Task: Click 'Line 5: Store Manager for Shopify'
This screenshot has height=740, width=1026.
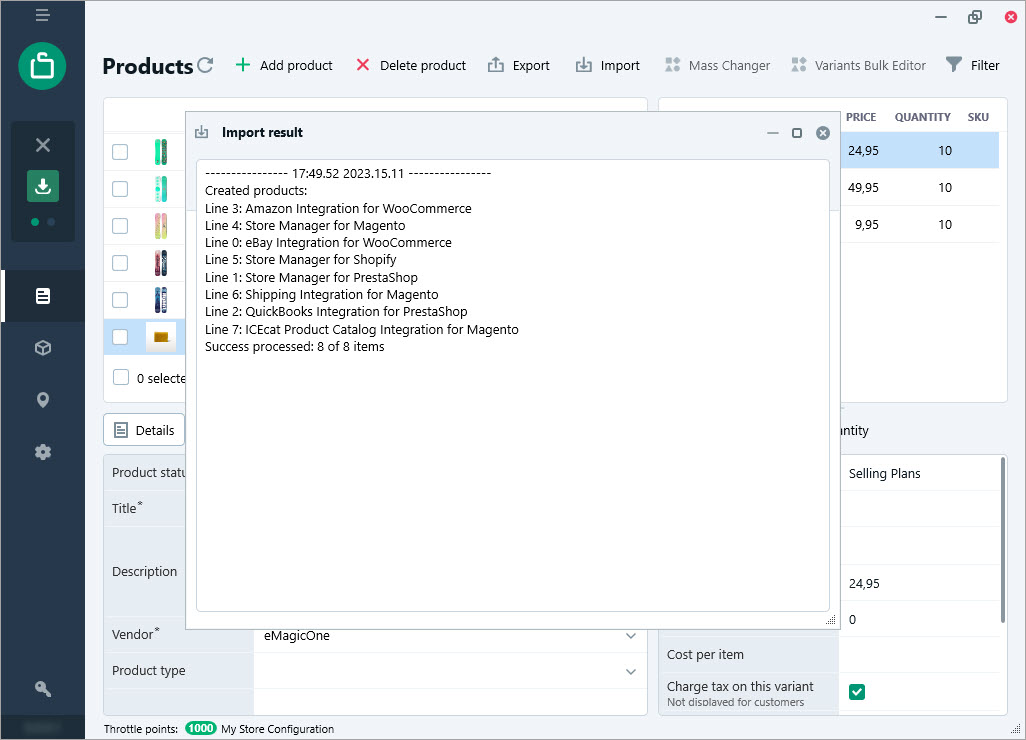Action: click(x=300, y=260)
